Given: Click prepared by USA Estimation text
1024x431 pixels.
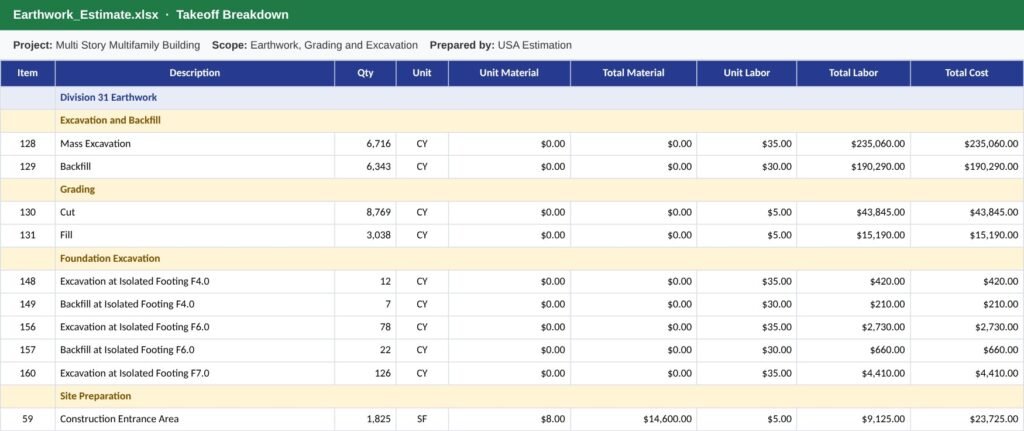Looking at the screenshot, I should [534, 46].
